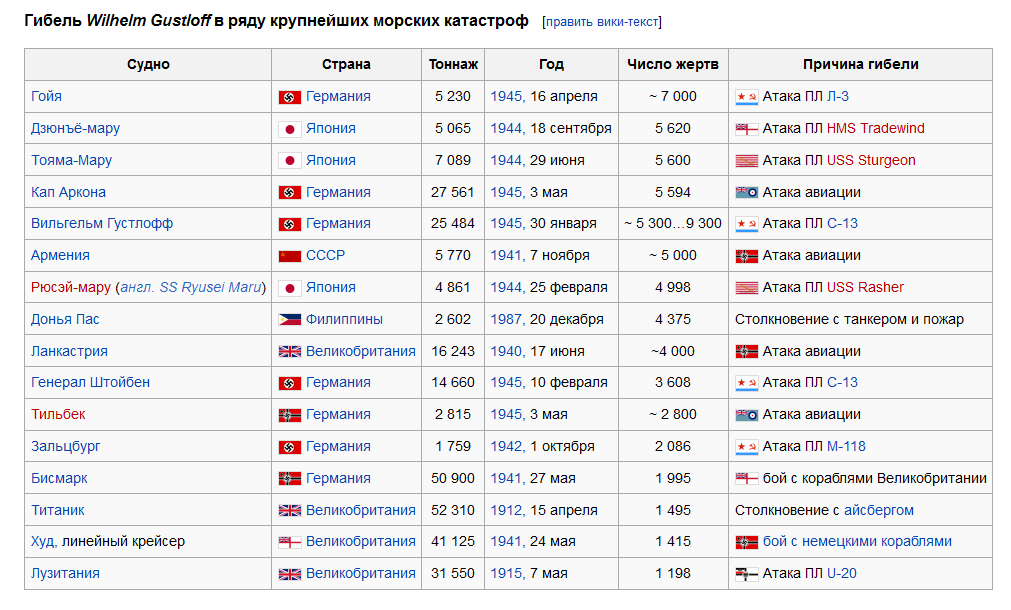Open the red HMS Tradewind link
The image size is (1011, 610).
[x=876, y=128]
